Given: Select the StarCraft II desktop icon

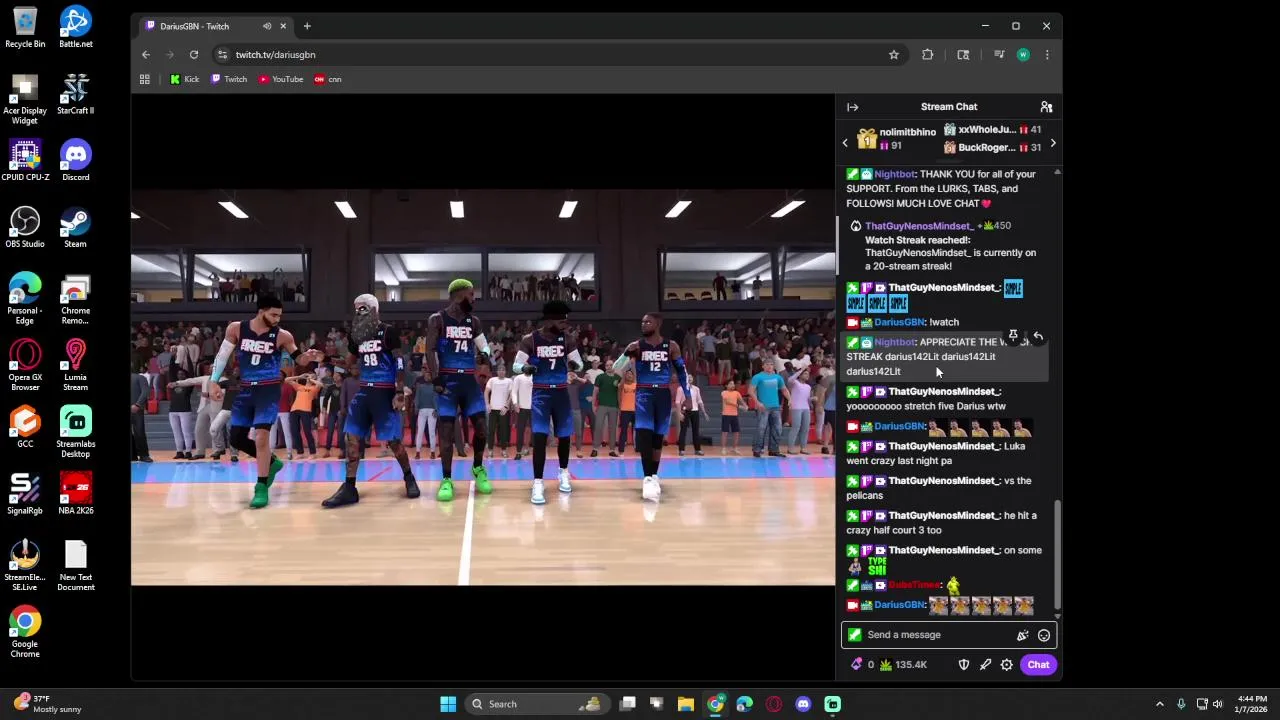Looking at the screenshot, I should [75, 94].
